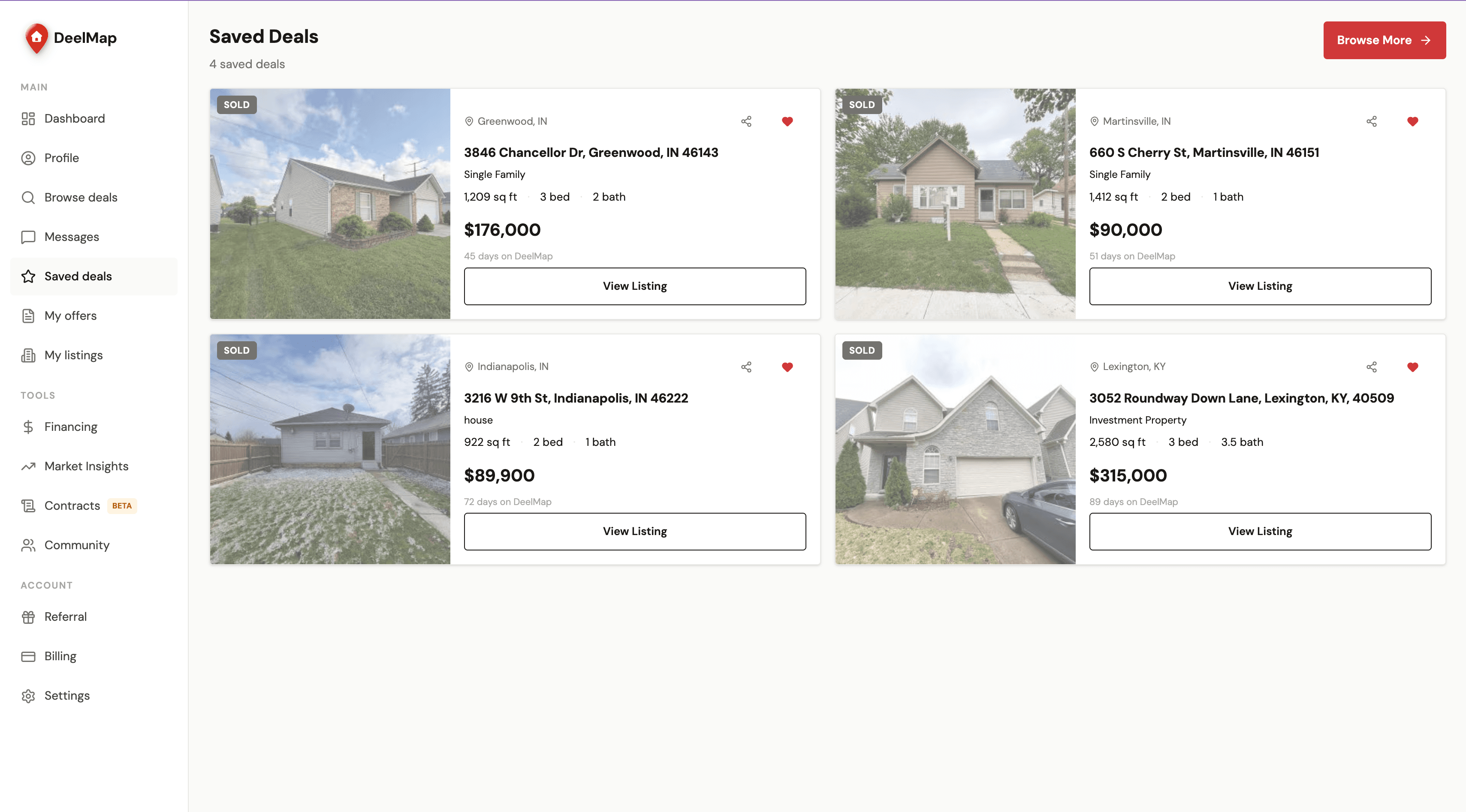The image size is (1466, 812).
Task: Click the $89,900 price
Action: (x=499, y=476)
